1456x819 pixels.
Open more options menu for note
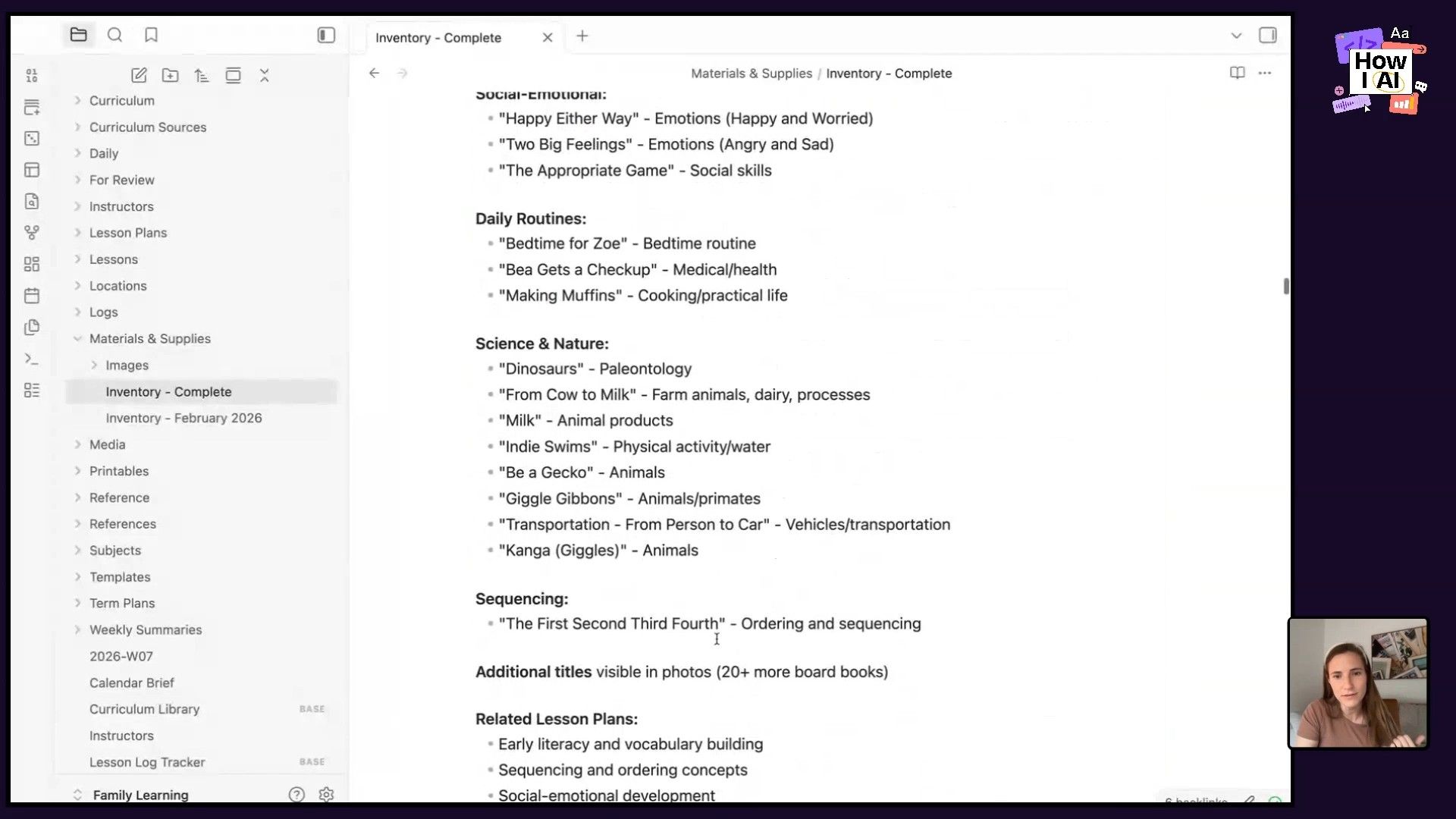[x=1265, y=73]
